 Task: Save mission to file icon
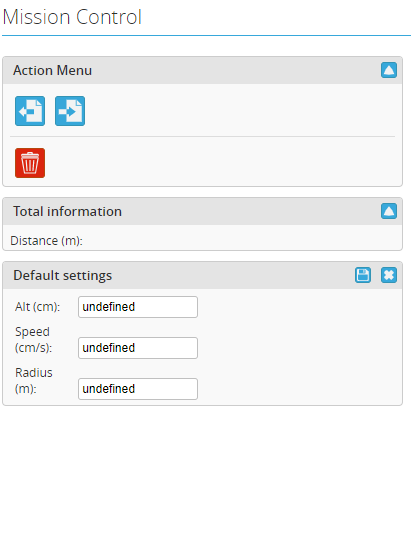click(70, 111)
